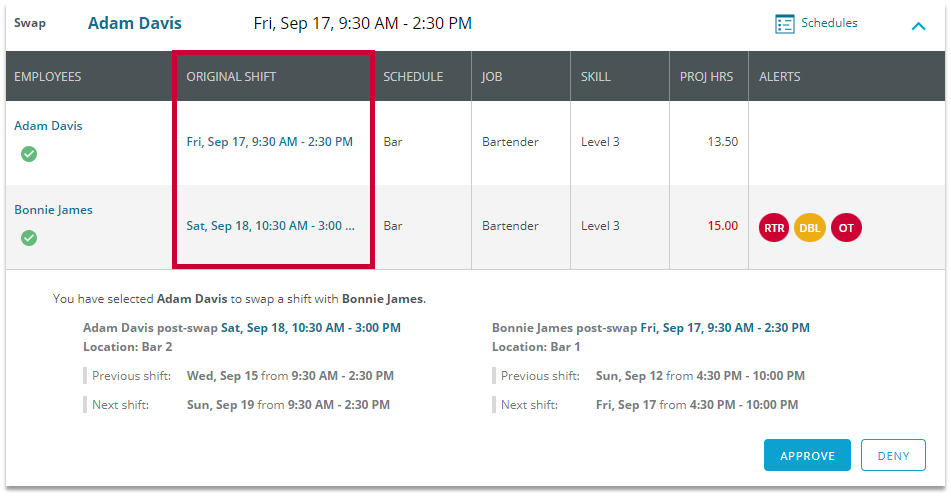This screenshot has height=496, width=951.
Task: Click the Employees column header
Action: pos(48,77)
